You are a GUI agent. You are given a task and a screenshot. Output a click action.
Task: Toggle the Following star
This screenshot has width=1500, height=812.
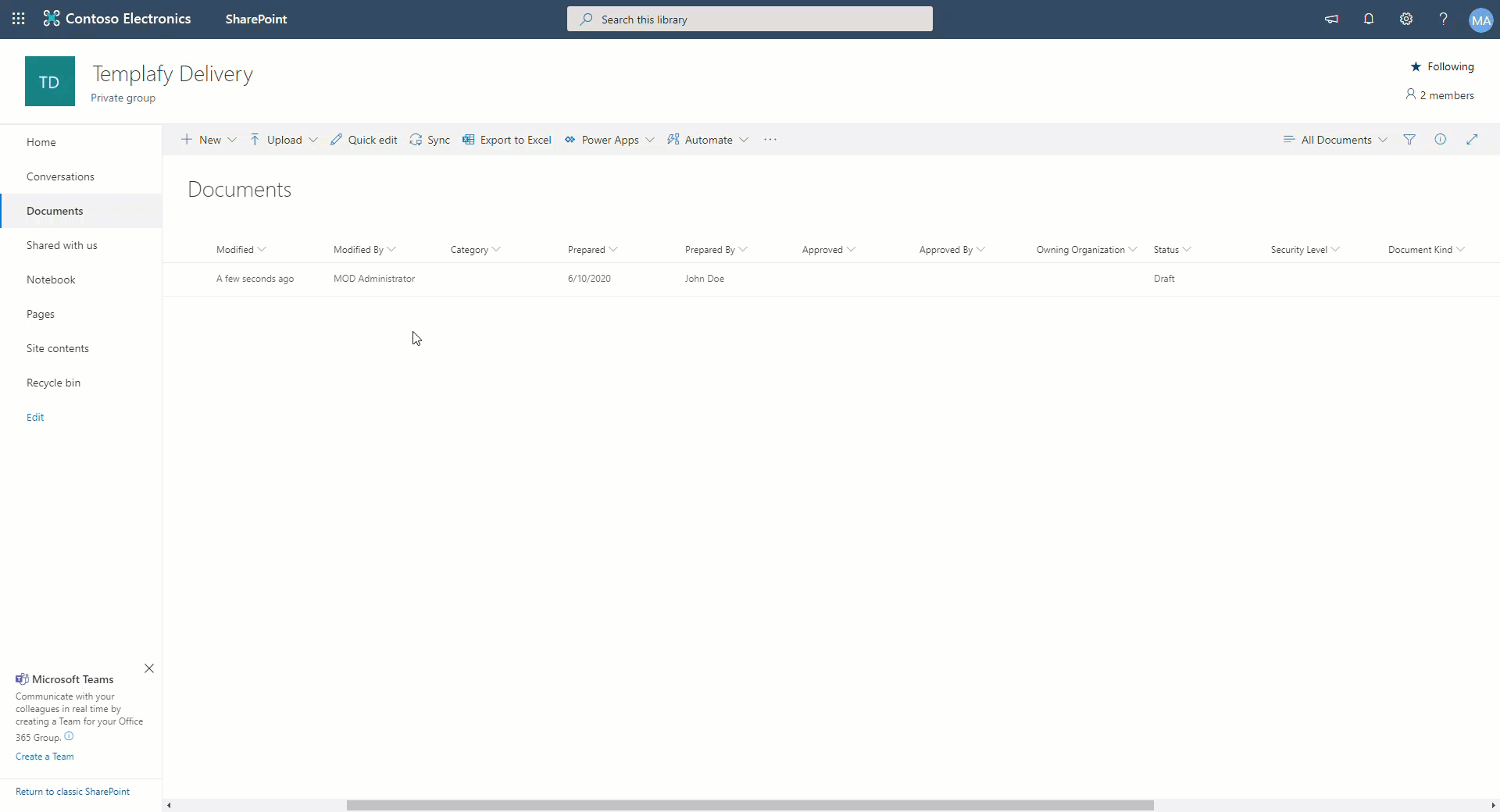tap(1442, 66)
